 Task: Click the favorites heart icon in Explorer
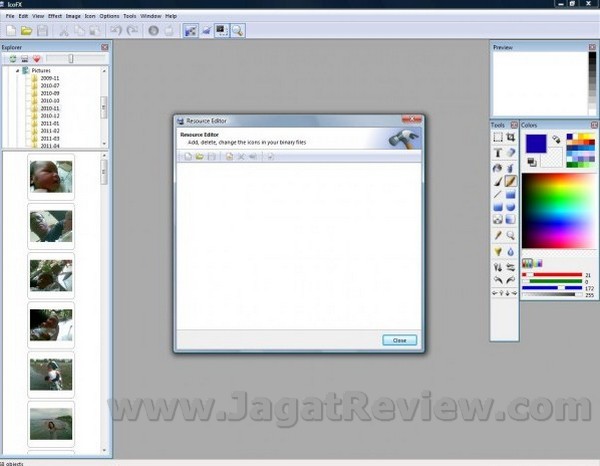(x=36, y=59)
